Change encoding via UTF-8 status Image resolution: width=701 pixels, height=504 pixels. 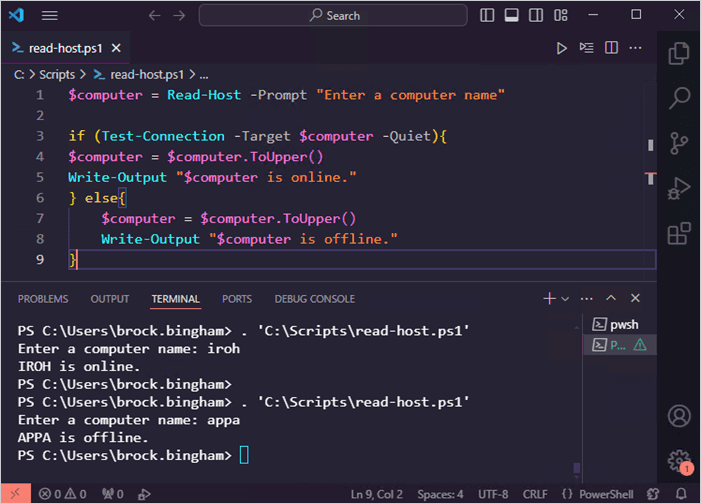(493, 494)
